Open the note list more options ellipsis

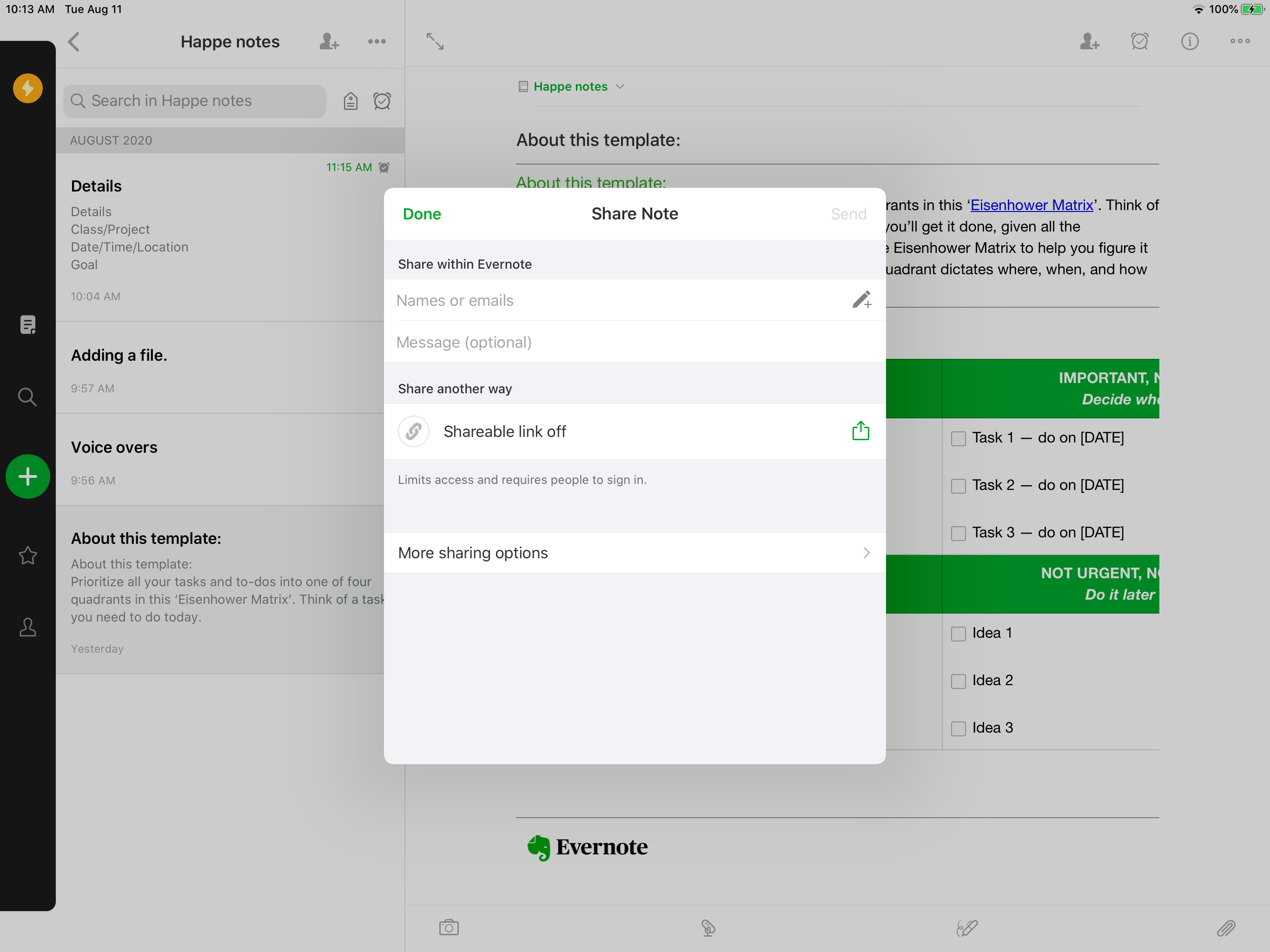[x=377, y=41]
